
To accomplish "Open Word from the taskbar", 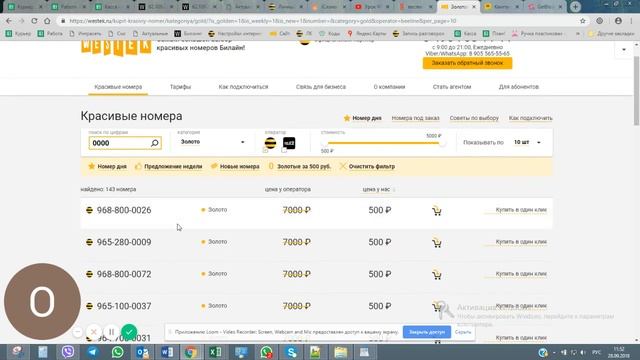I will (167, 352).
